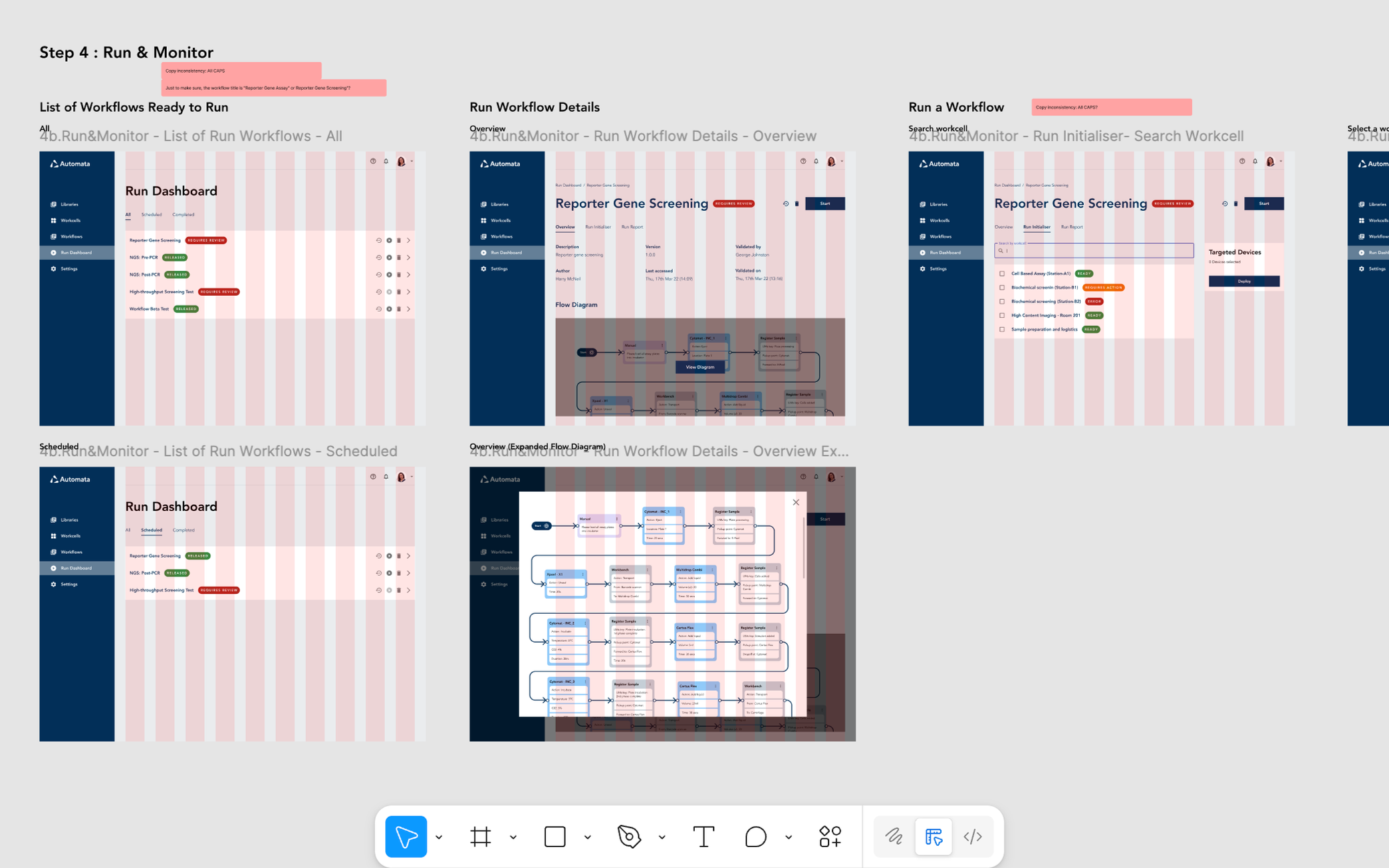Click the play icon beside Reporter Gene Screening
1389x868 pixels.
click(x=390, y=240)
